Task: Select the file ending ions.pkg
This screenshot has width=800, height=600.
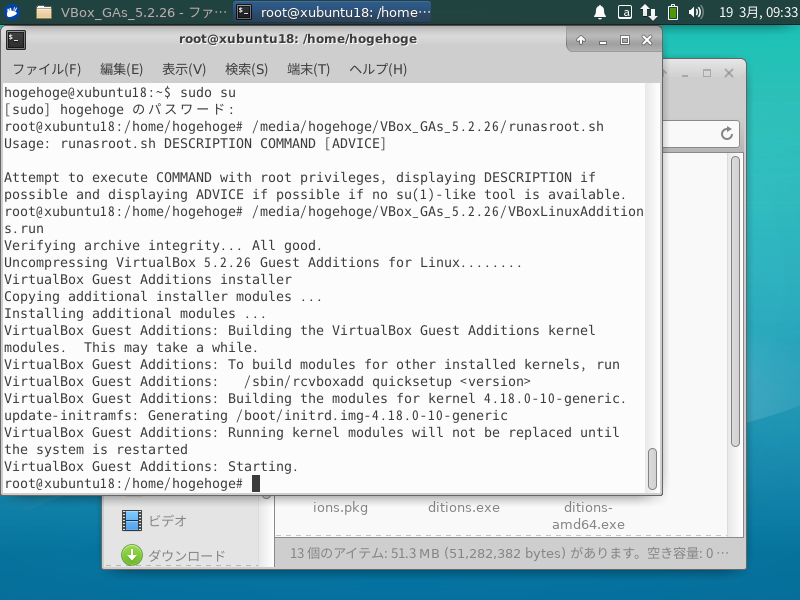Action: pos(340,508)
